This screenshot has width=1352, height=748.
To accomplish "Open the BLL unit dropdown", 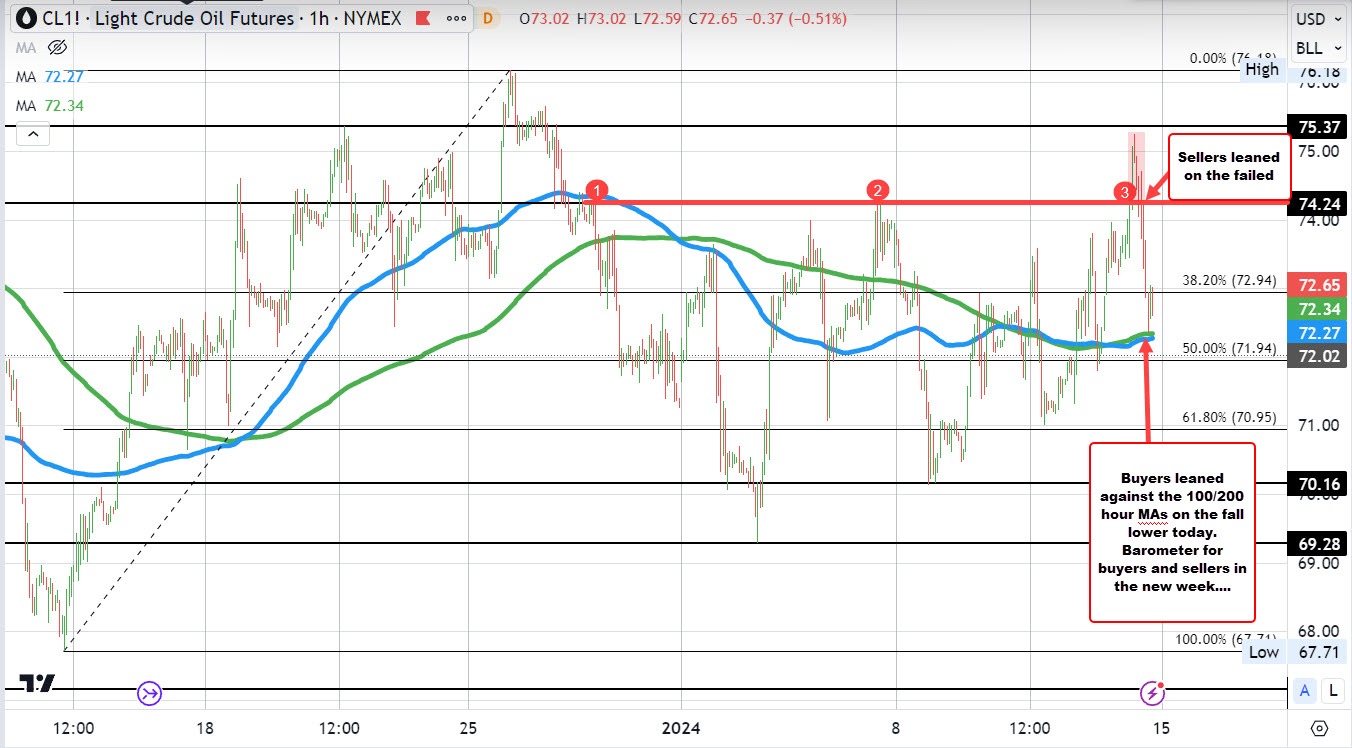I will point(1316,48).
